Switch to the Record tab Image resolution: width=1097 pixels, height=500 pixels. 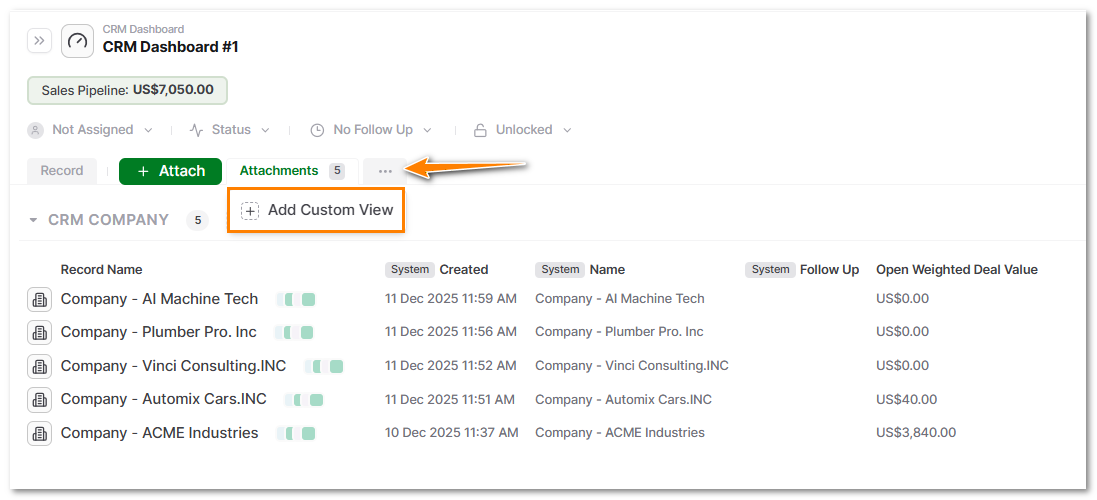(x=62, y=171)
